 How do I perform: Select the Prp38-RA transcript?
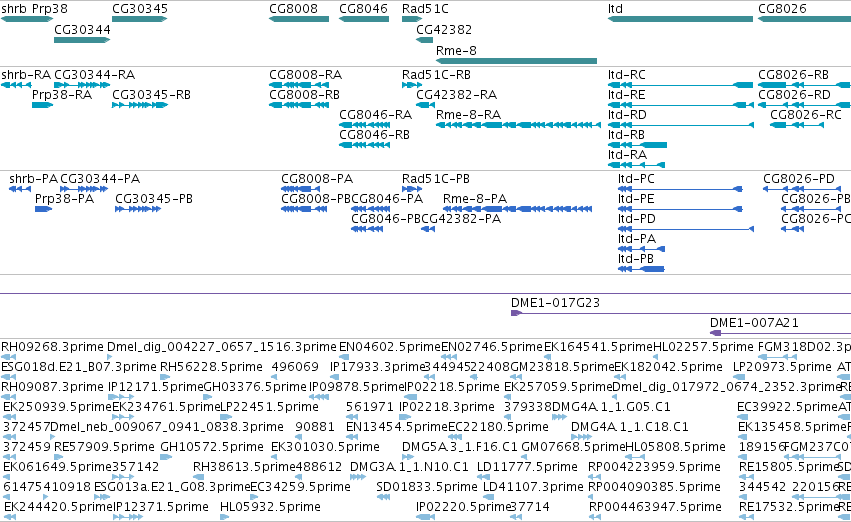[42, 105]
